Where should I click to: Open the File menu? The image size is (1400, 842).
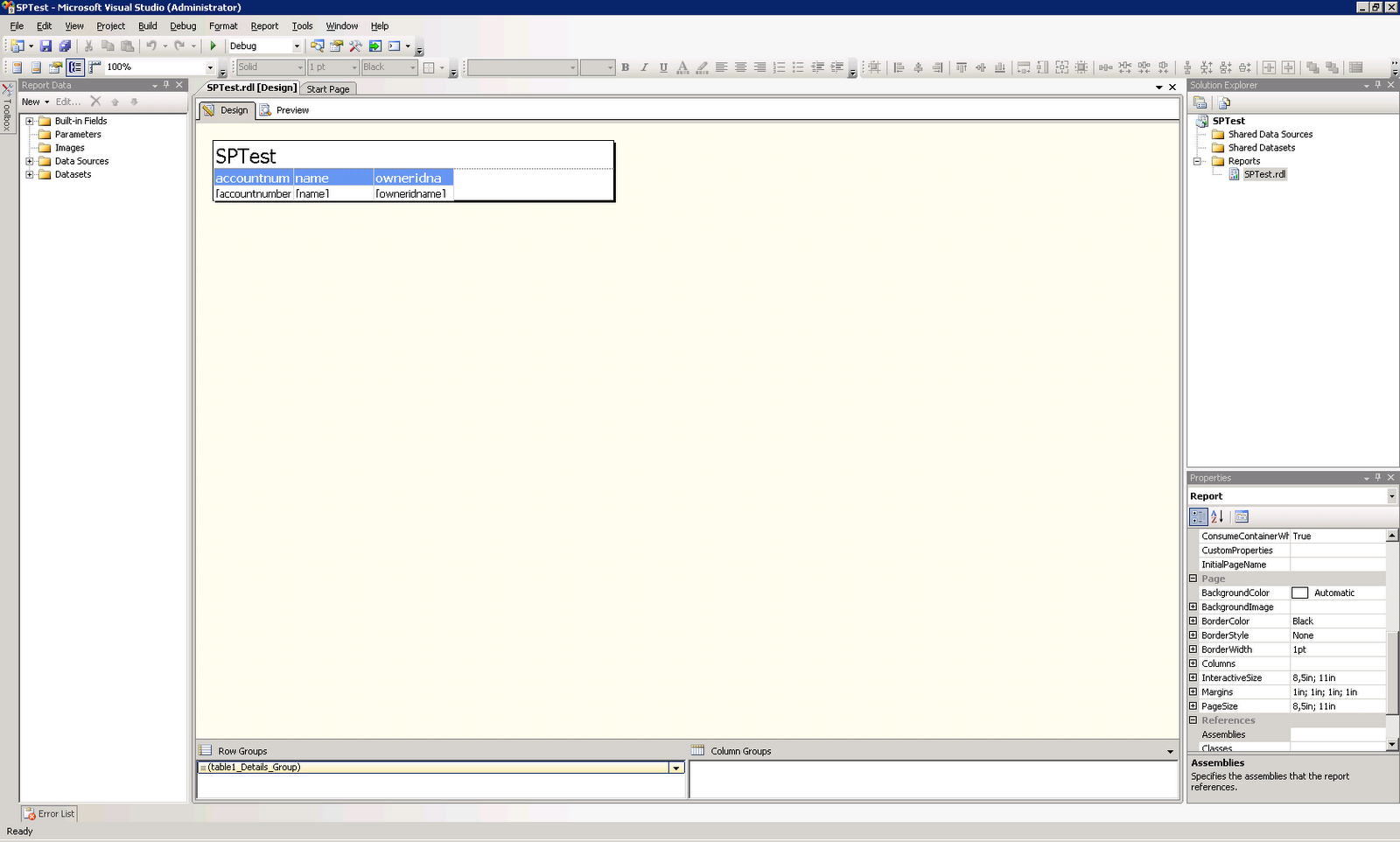17,26
